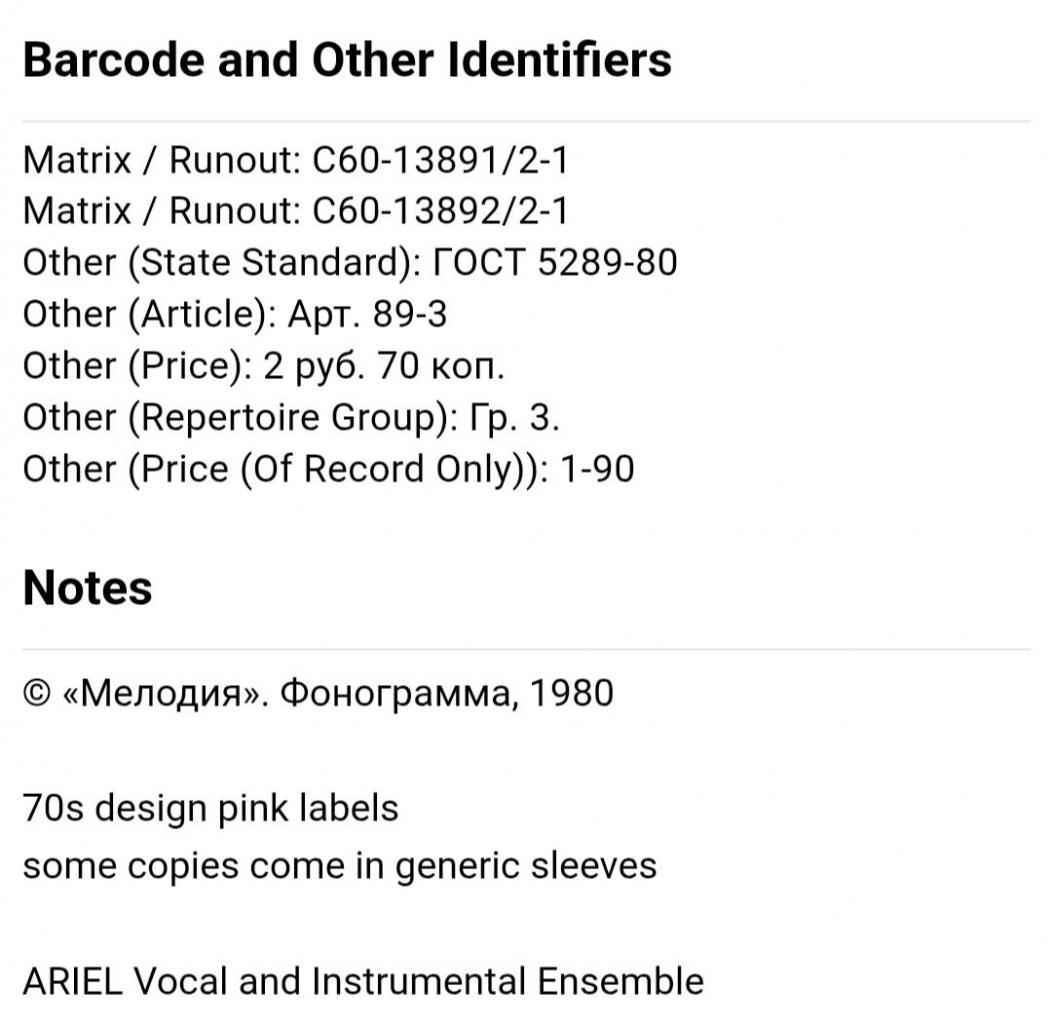Click the 70s design pink labels note
Screen dimensions: 1052x1024
click(x=211, y=808)
